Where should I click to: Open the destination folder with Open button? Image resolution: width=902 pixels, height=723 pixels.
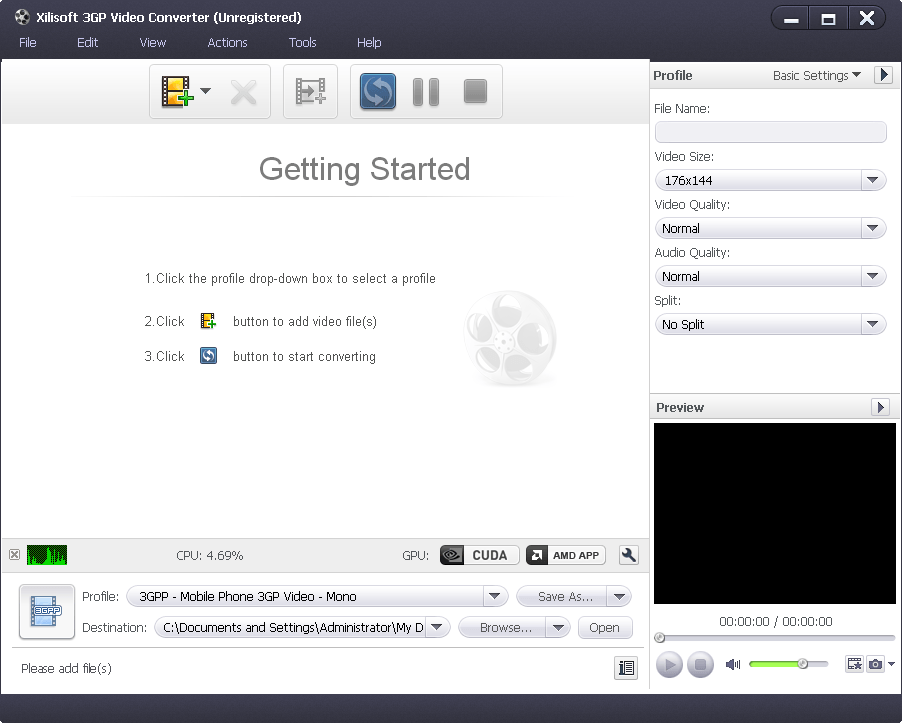point(605,627)
